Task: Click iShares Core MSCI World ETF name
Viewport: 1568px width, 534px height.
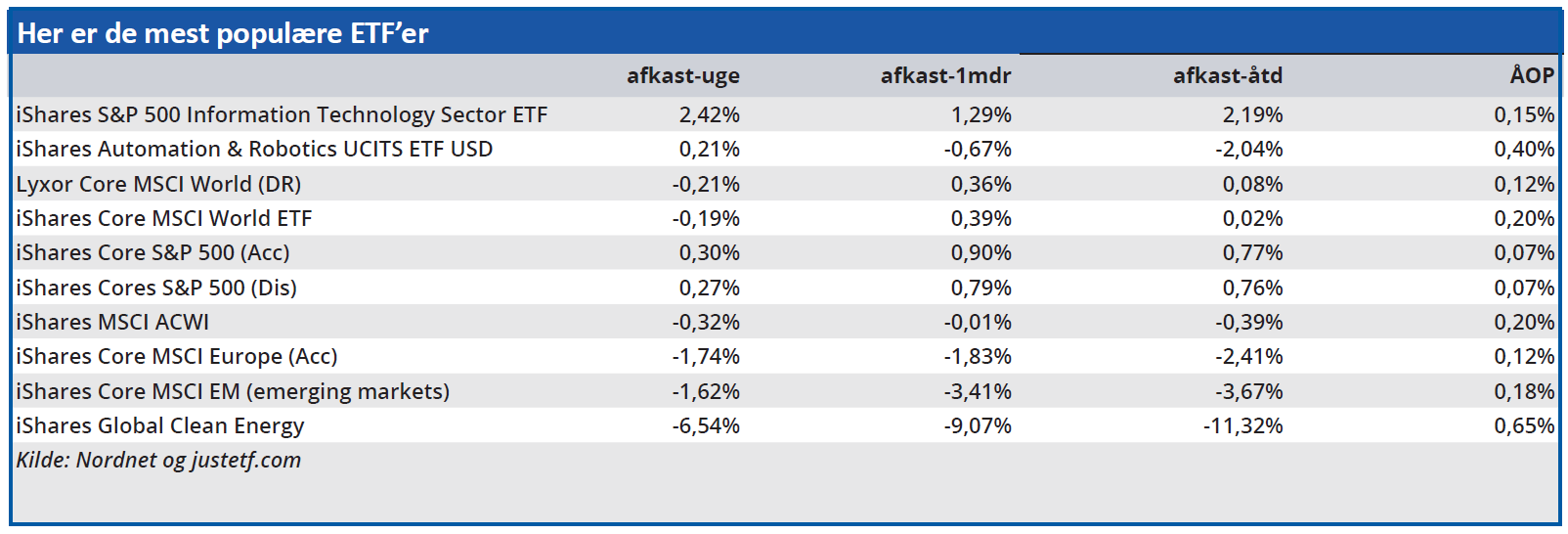Action: click(x=164, y=218)
